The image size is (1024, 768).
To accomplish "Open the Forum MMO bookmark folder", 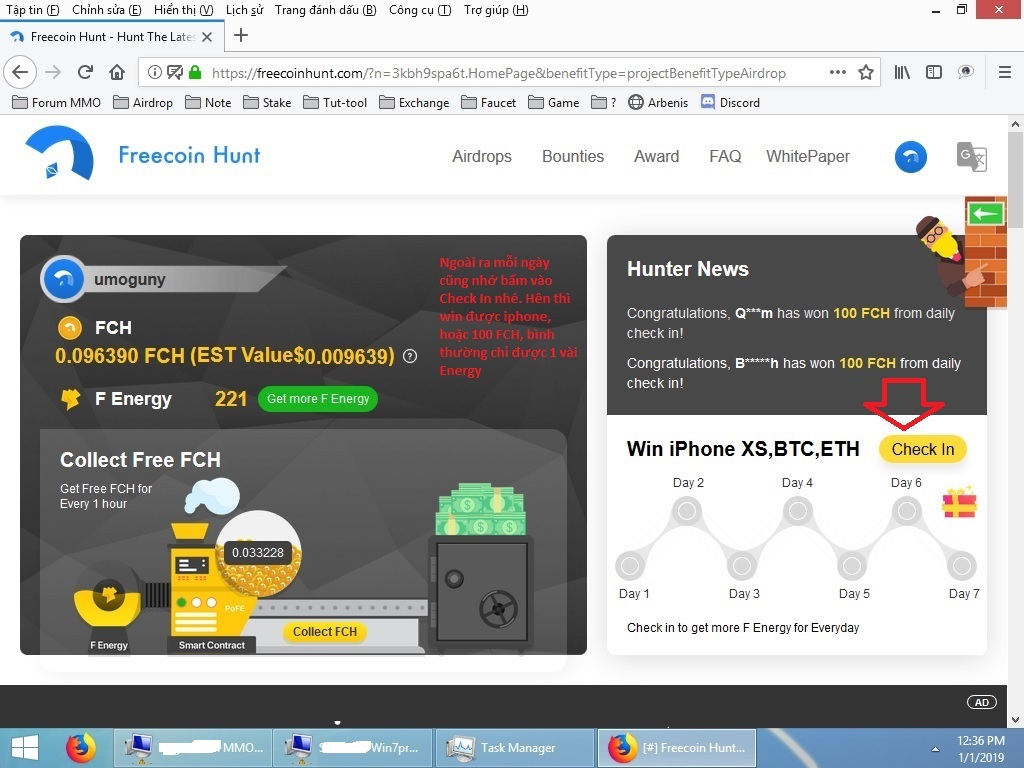I will (x=56, y=103).
